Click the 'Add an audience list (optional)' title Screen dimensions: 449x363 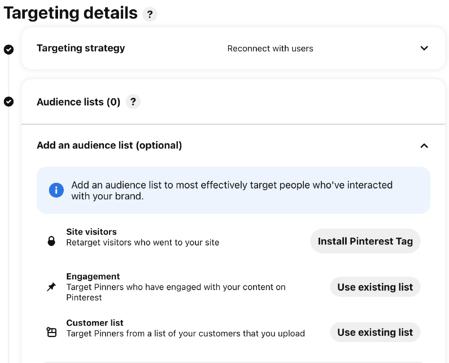pos(109,145)
